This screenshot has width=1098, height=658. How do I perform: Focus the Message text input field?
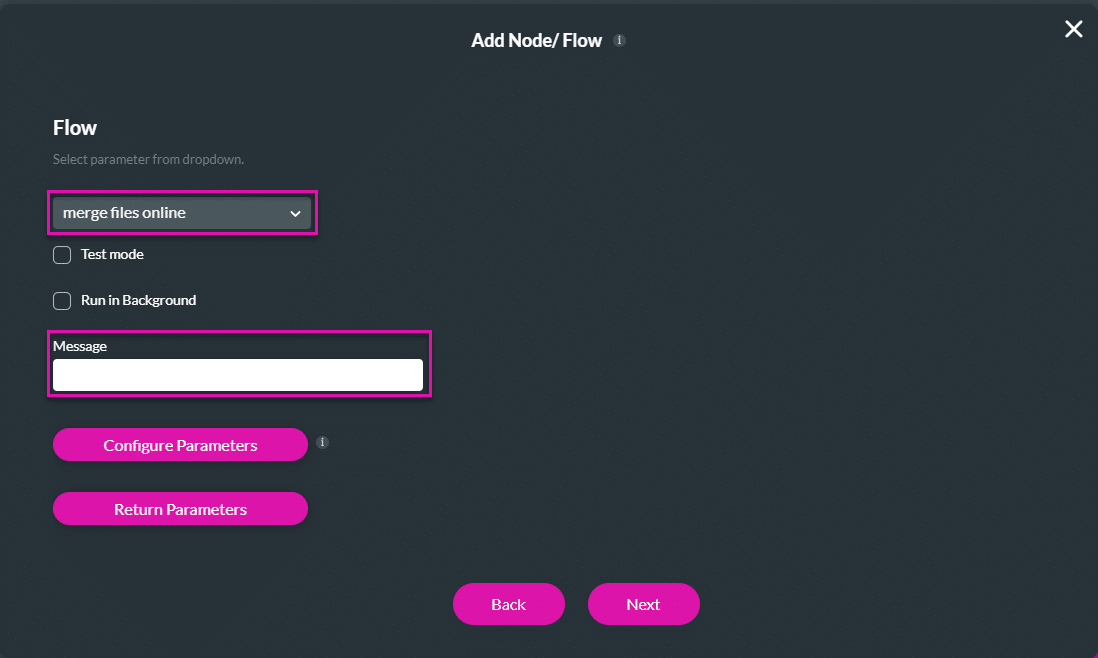coord(238,375)
